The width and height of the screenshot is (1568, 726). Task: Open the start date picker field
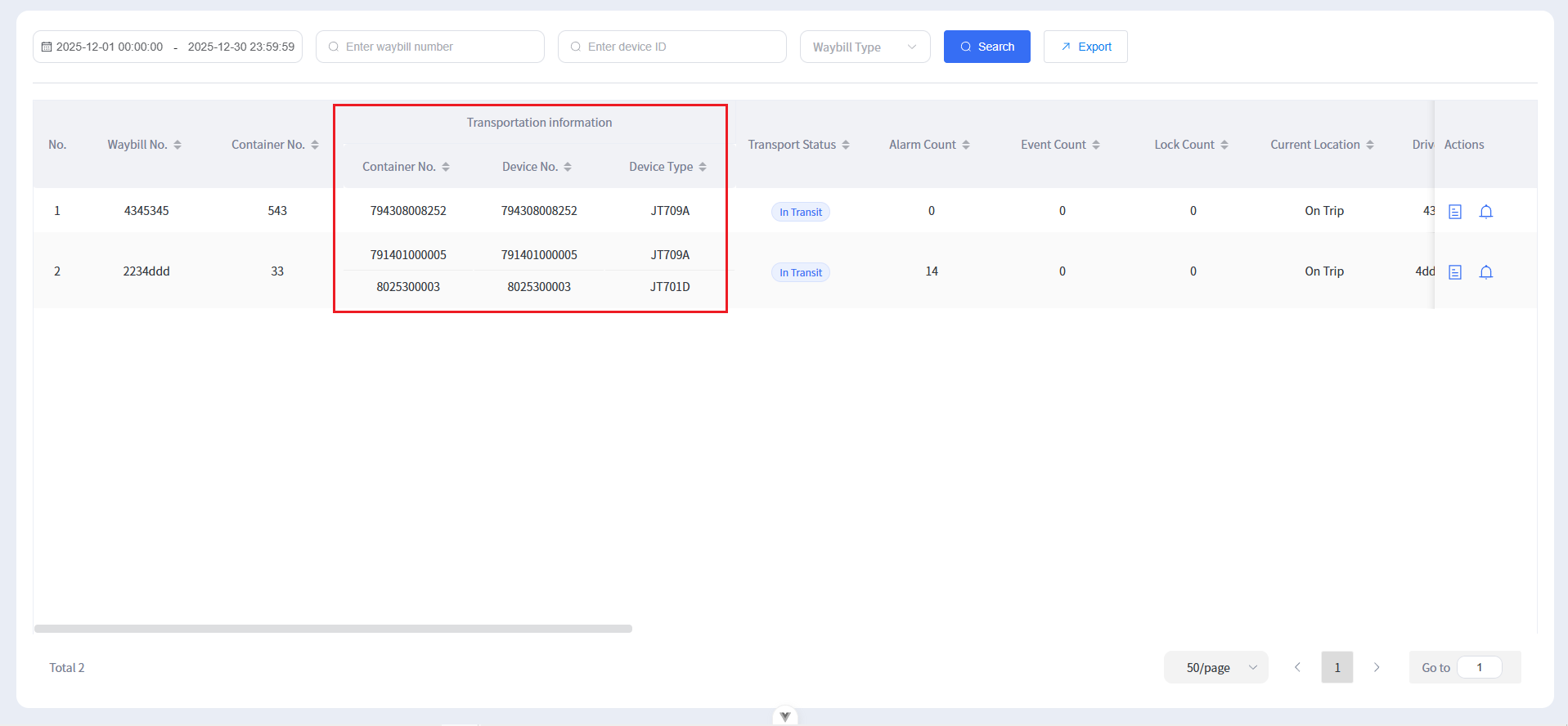coord(109,47)
